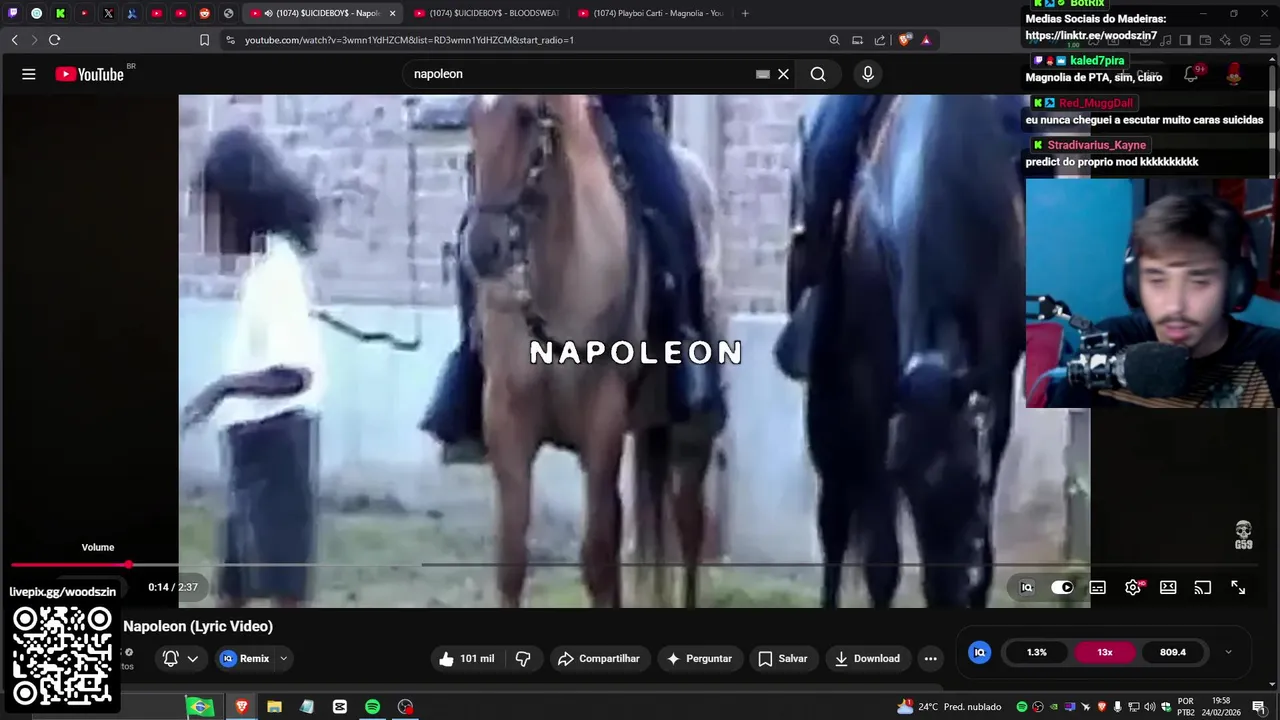The height and width of the screenshot is (720, 1280).
Task: Select the $UICIDEBOY$ - Napoleon tab
Action: 320,13
